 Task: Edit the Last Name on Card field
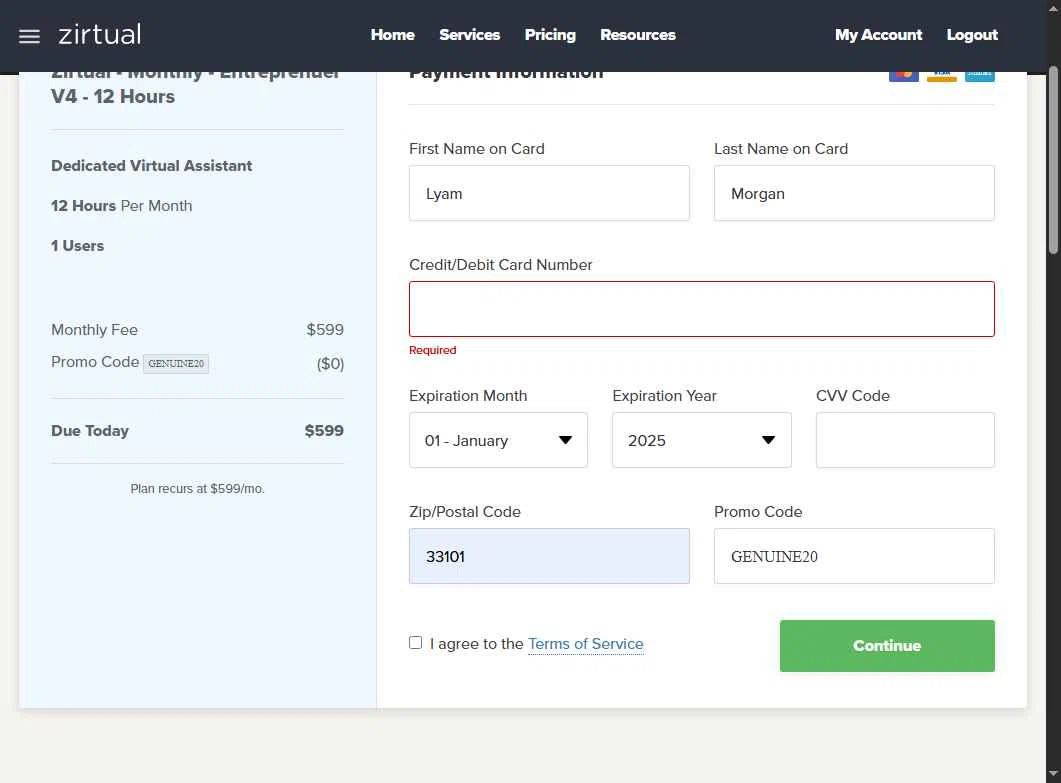854,193
